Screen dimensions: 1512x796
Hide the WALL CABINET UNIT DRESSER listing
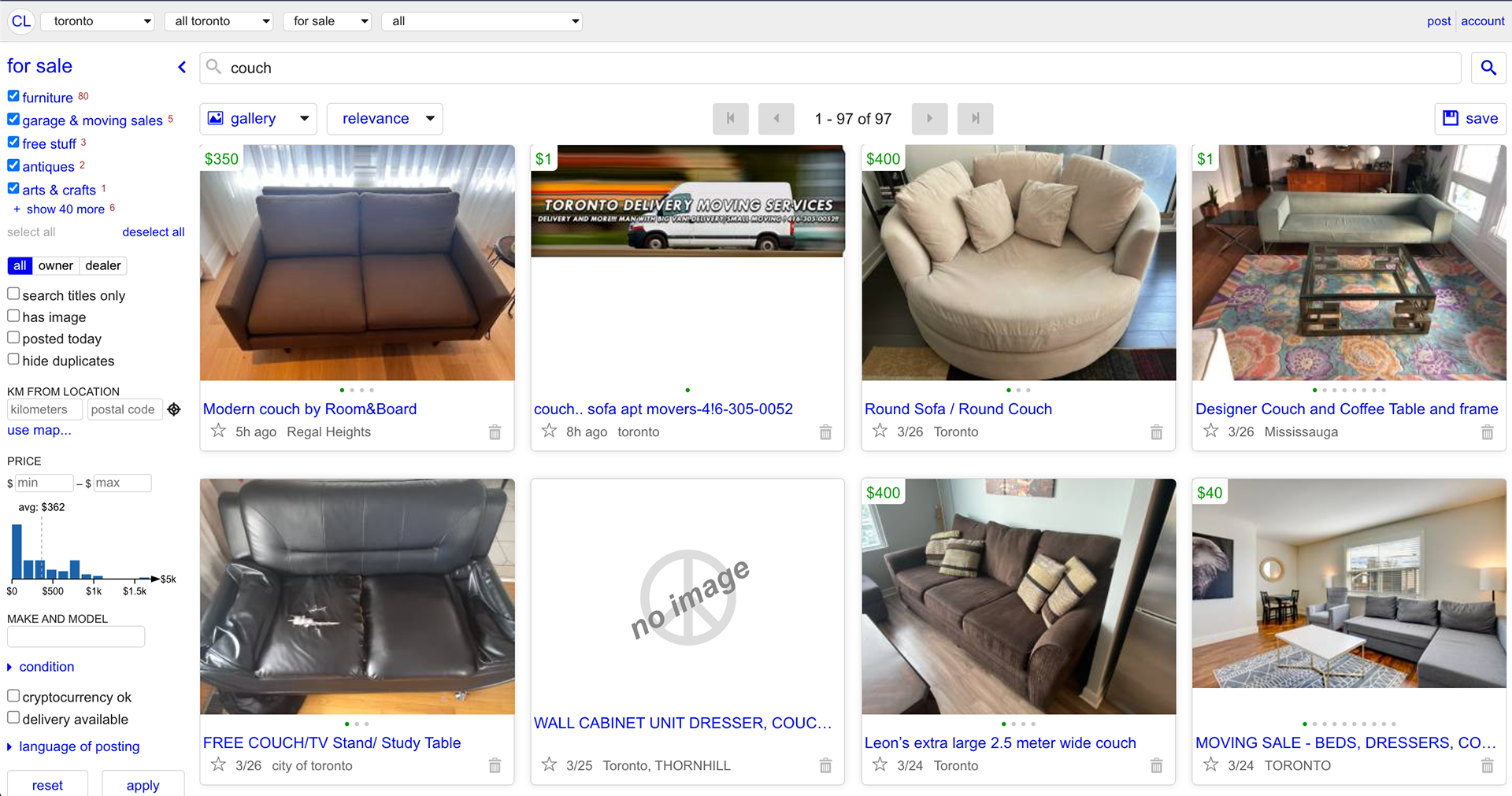pyautogui.click(x=825, y=765)
